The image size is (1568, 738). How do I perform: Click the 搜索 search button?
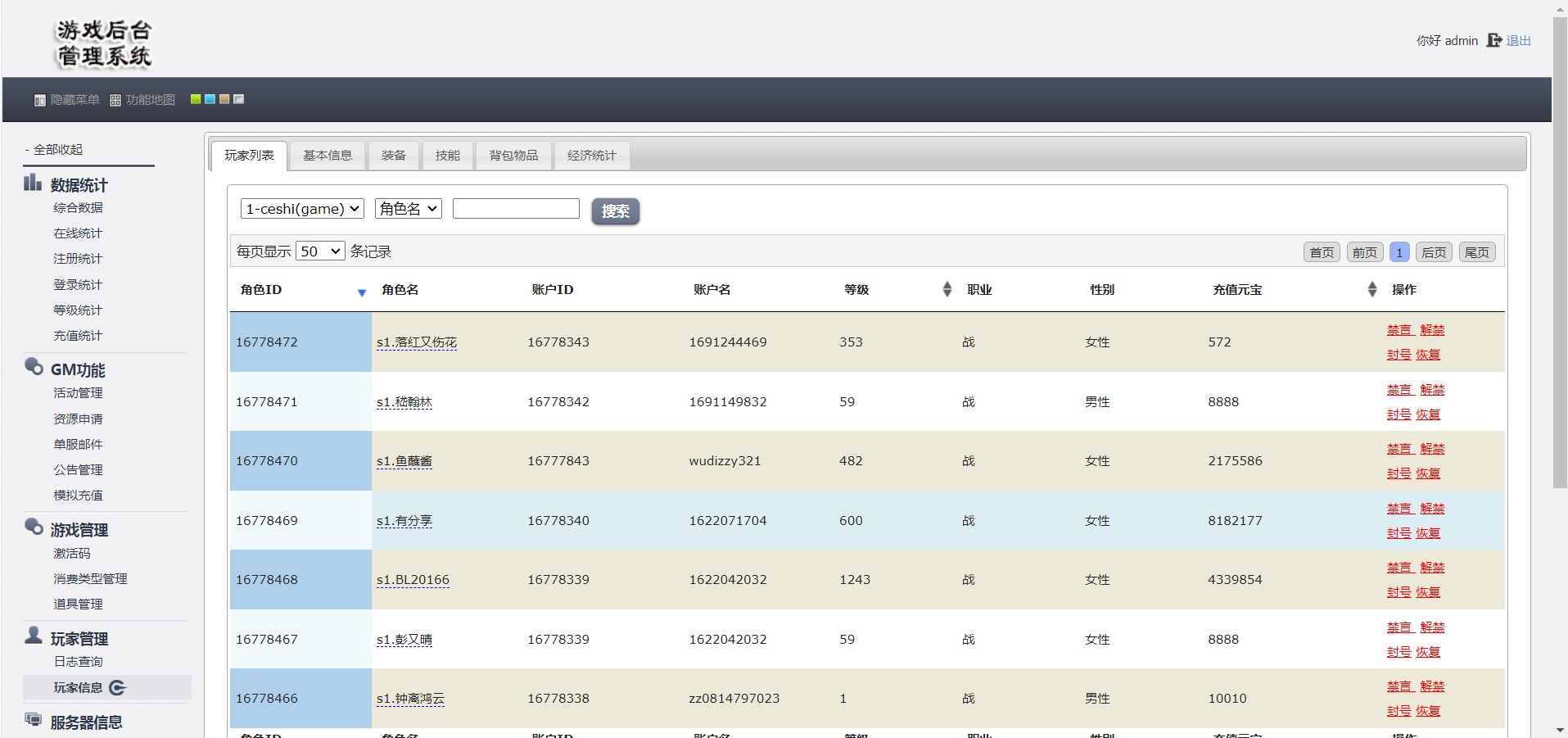(x=615, y=211)
